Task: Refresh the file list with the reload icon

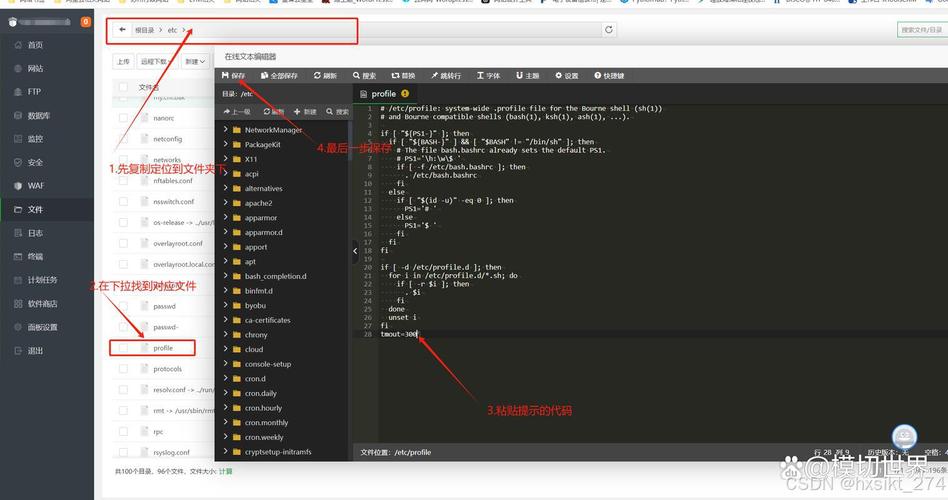Action: [x=609, y=30]
